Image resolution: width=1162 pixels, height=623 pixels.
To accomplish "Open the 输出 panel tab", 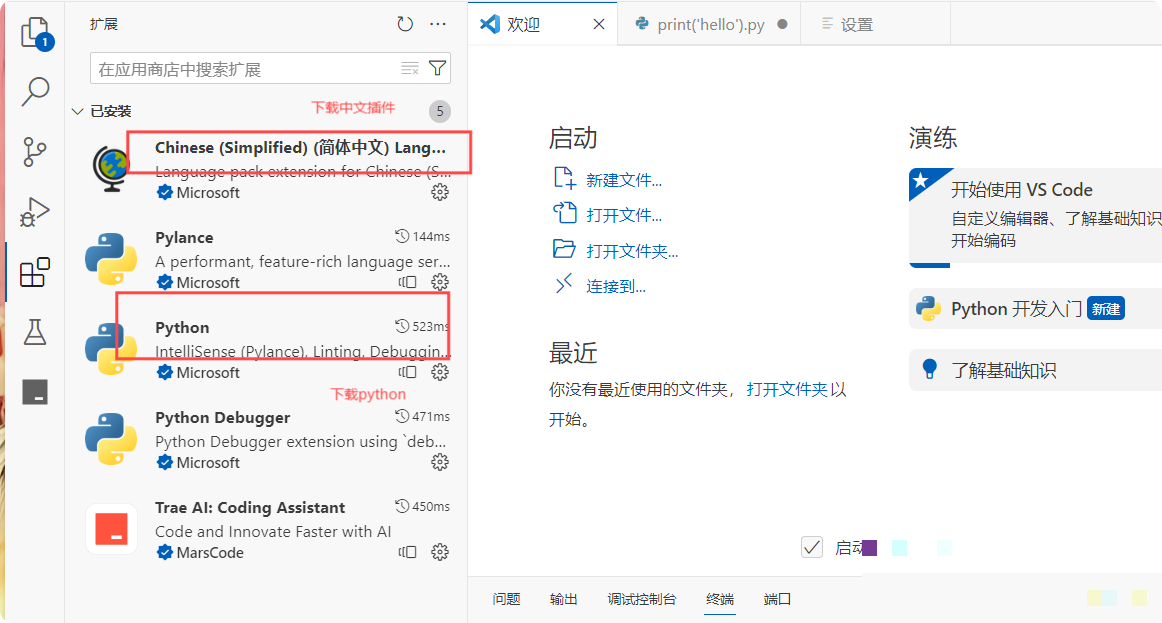I will 563,599.
